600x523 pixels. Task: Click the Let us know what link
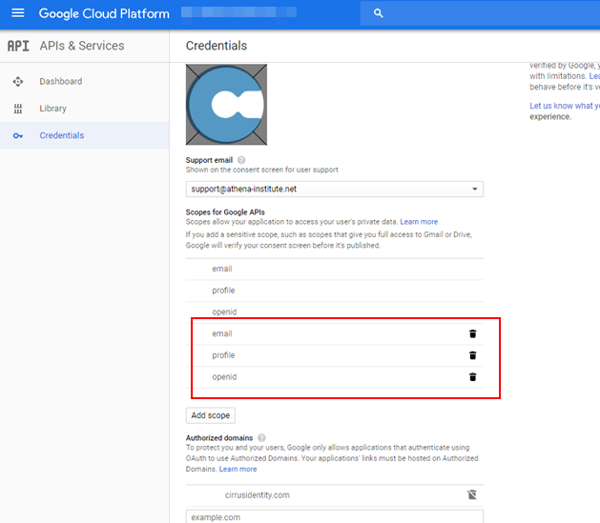(x=564, y=106)
